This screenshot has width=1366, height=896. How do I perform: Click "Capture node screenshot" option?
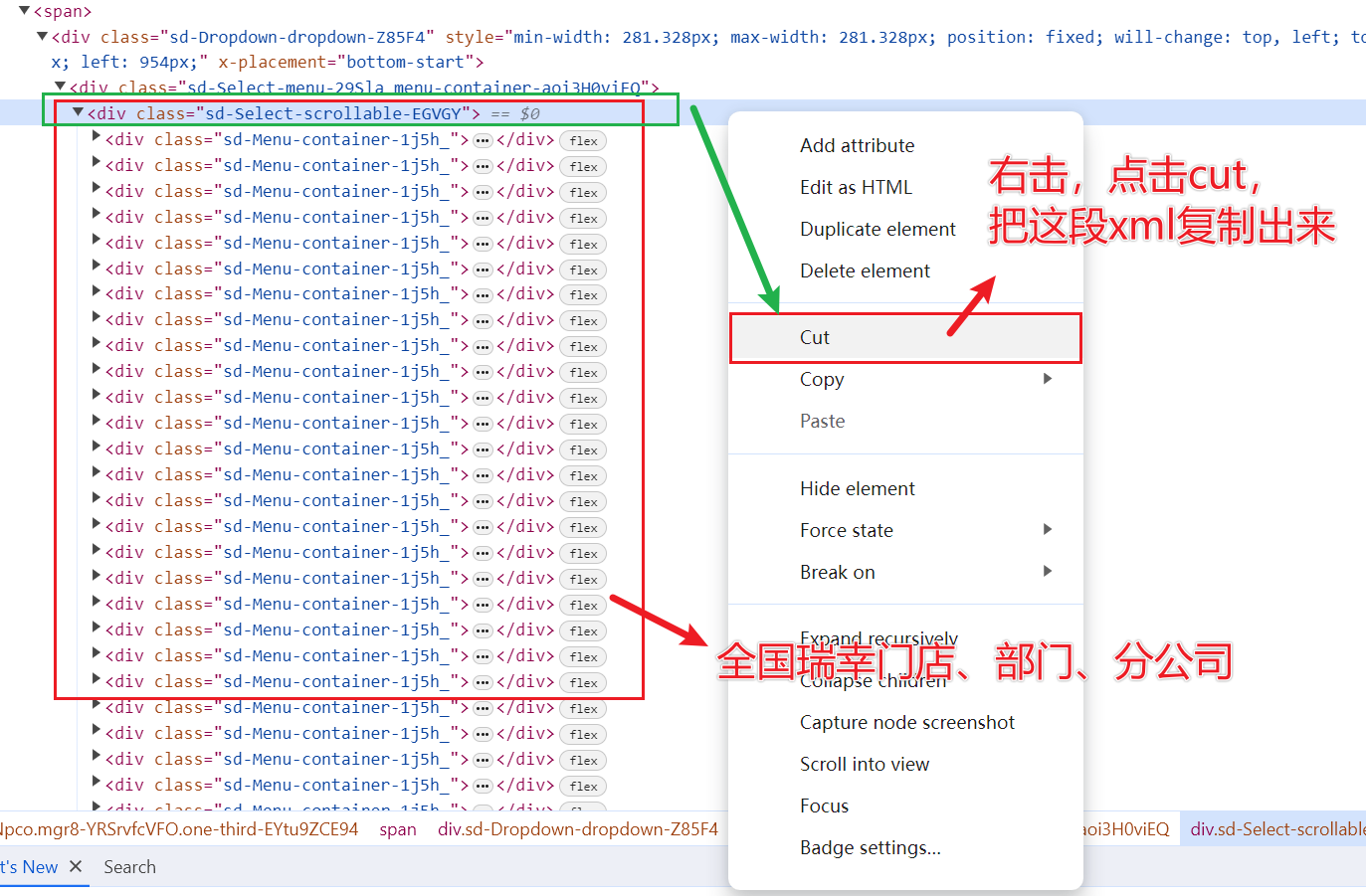(907, 722)
